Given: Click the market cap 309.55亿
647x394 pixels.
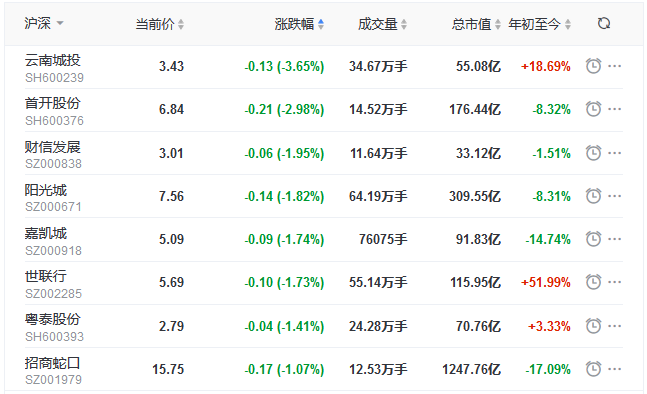Looking at the screenshot, I should [475, 196].
